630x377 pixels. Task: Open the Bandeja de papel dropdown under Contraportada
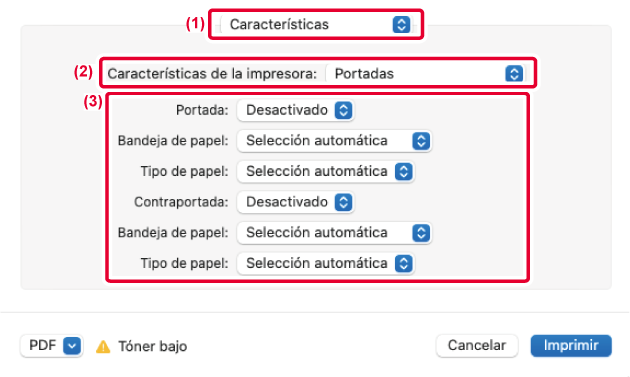click(334, 233)
